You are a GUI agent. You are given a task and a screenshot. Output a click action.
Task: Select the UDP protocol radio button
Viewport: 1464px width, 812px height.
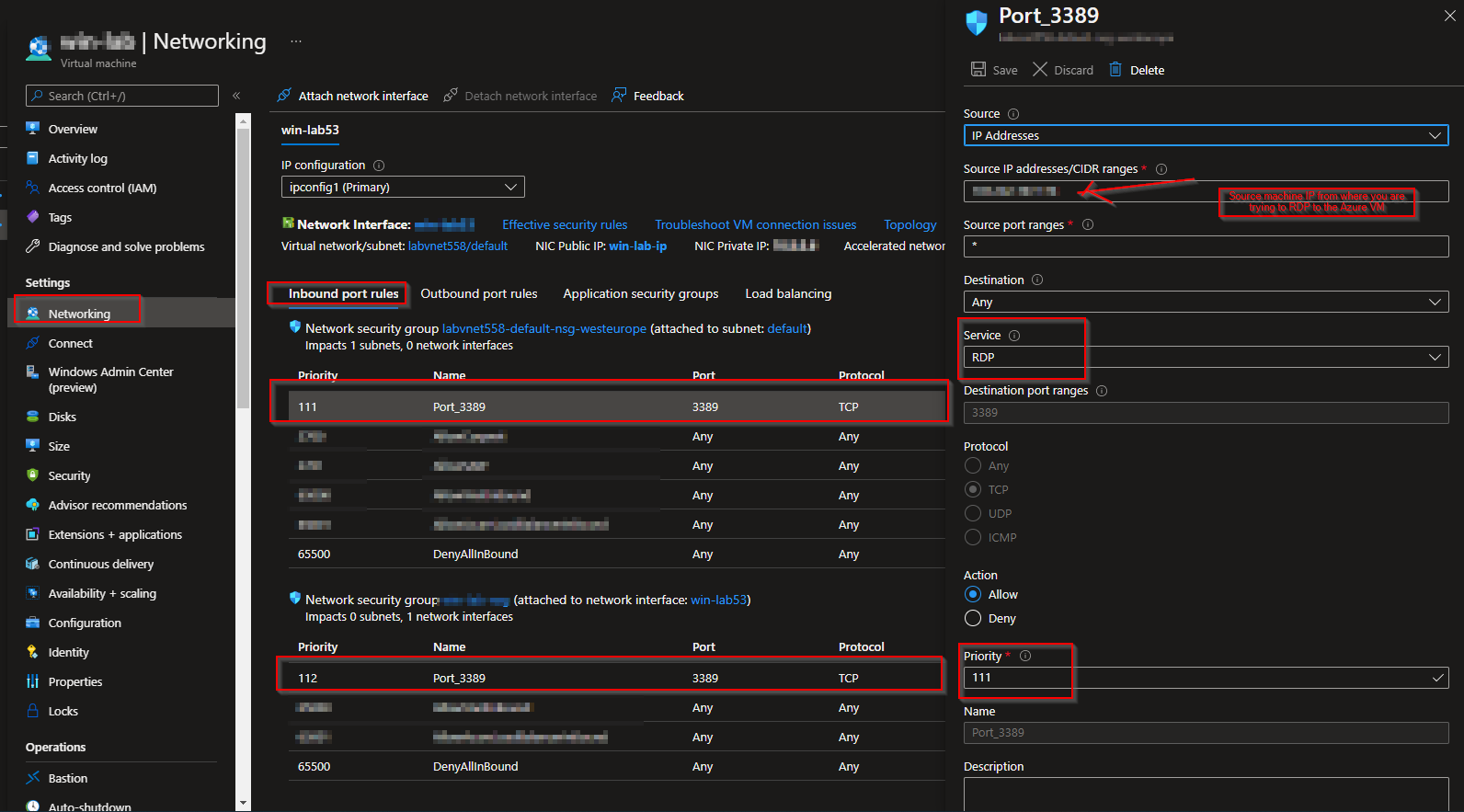coord(973,513)
